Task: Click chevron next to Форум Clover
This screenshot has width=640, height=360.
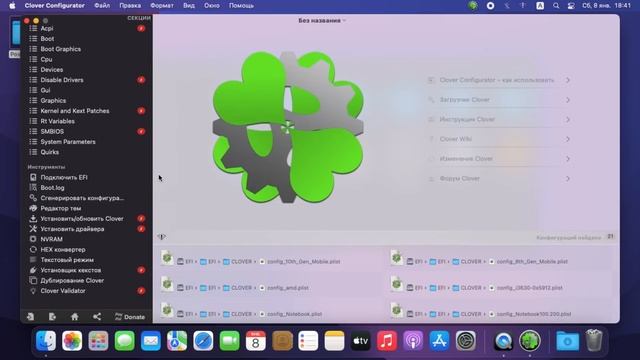Action: (568, 178)
